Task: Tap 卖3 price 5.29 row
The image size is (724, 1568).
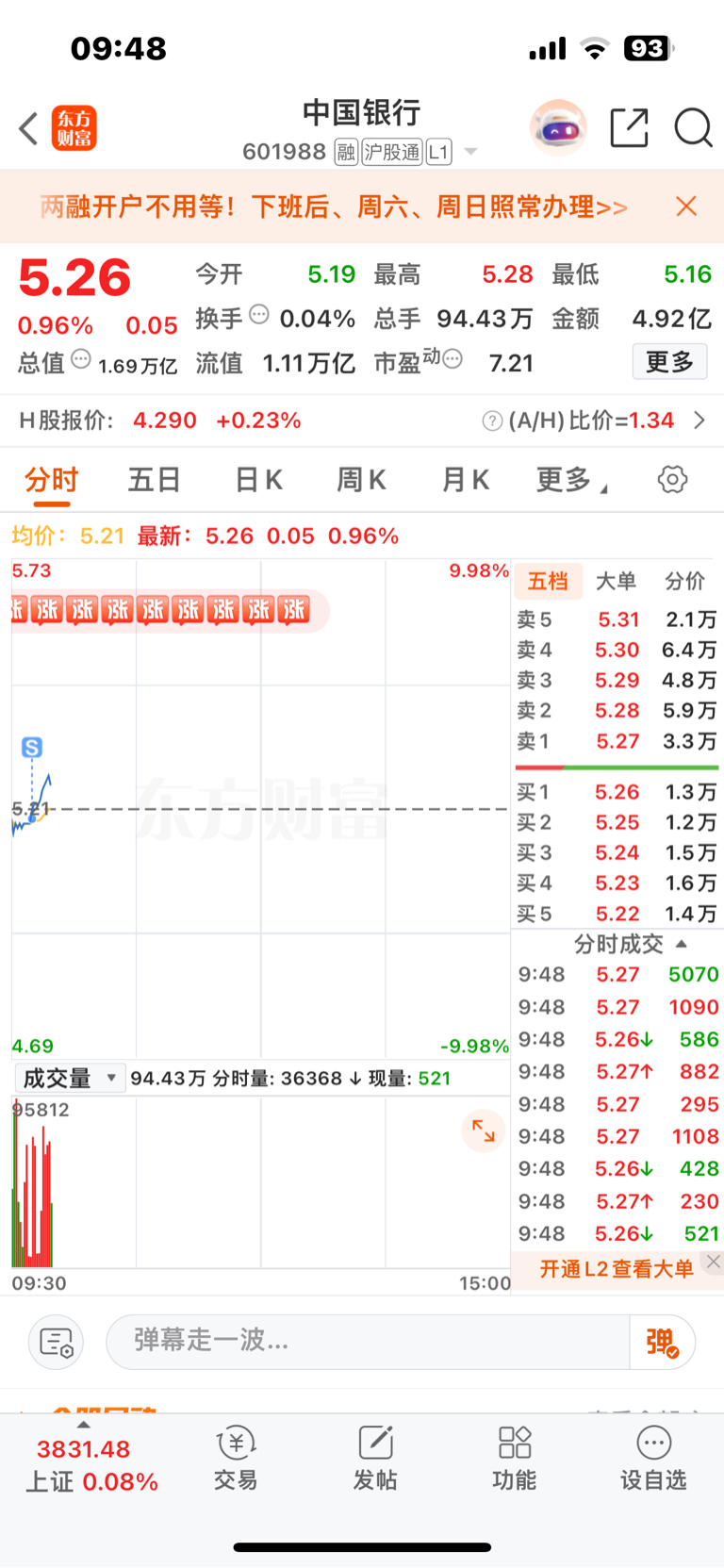Action: (x=617, y=680)
